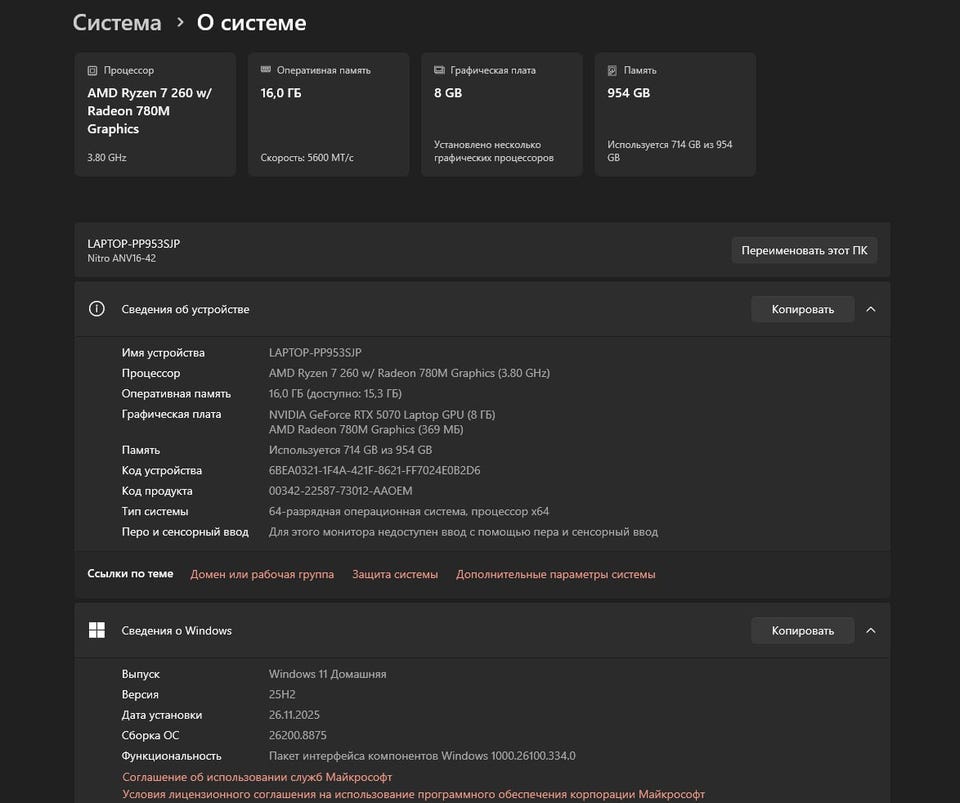Click Переименовать этот ПК button

[804, 250]
